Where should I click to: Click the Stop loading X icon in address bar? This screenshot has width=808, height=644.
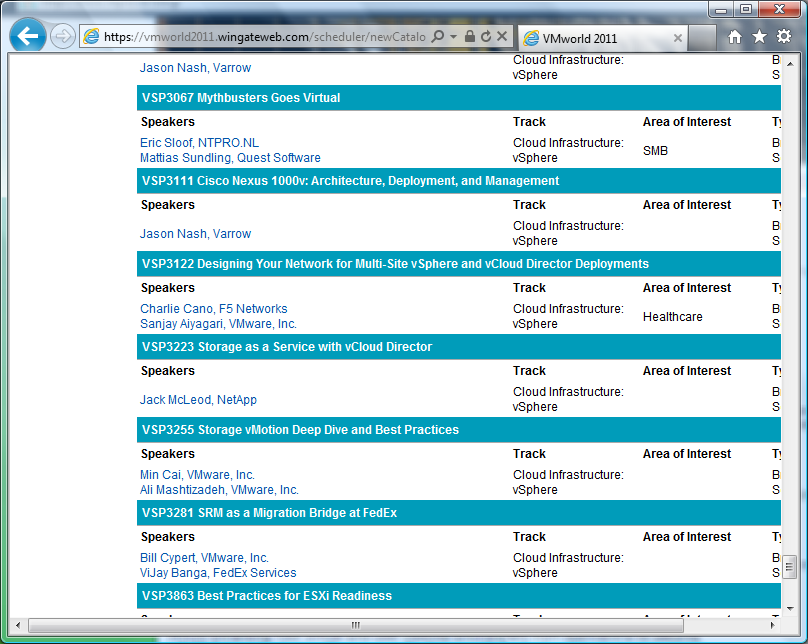502,36
